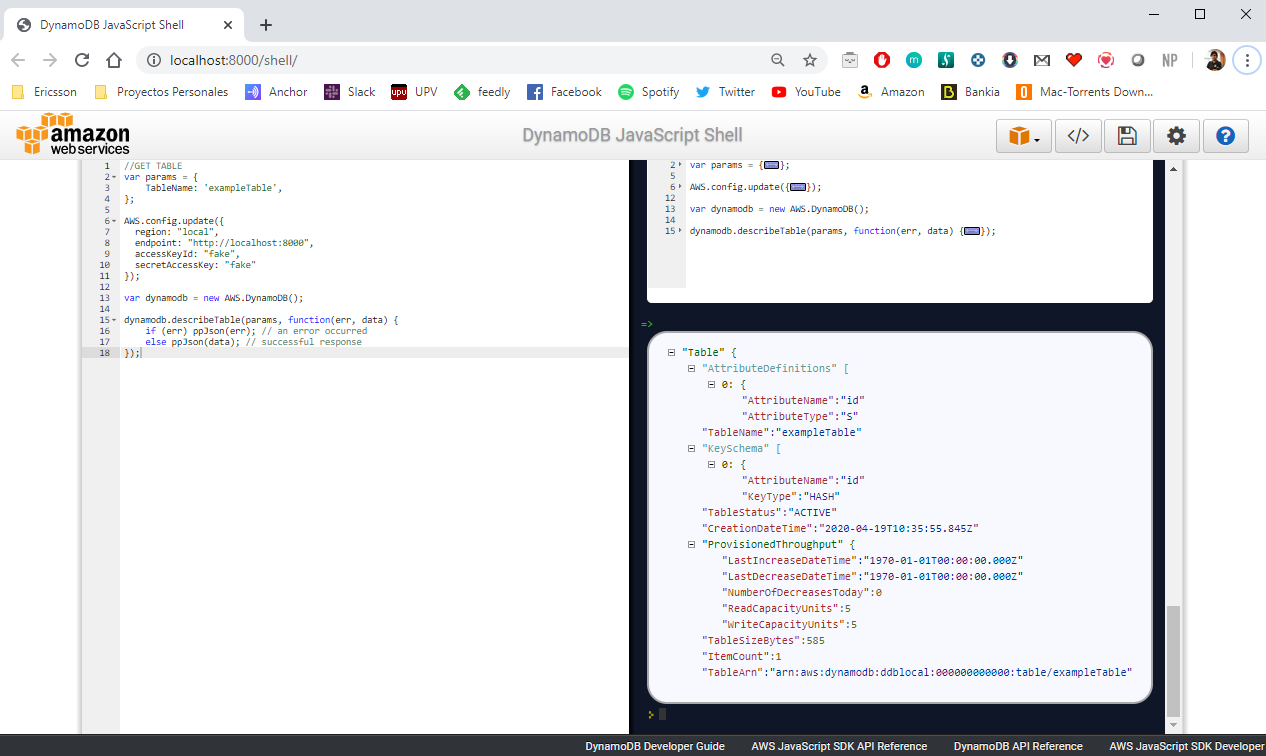Viewport: 1266px width, 756px height.
Task: Click the browser forward arrow
Action: [50, 60]
